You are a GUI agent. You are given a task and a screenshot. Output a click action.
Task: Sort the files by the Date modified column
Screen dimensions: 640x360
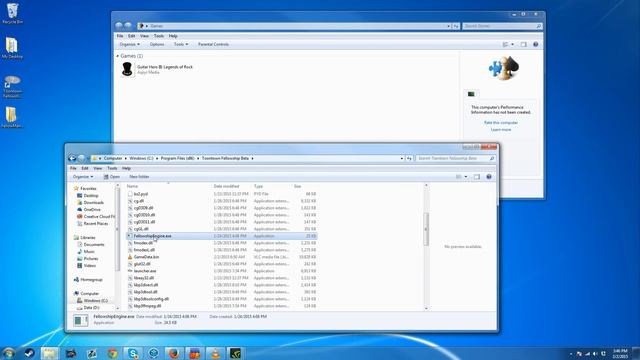(231, 186)
